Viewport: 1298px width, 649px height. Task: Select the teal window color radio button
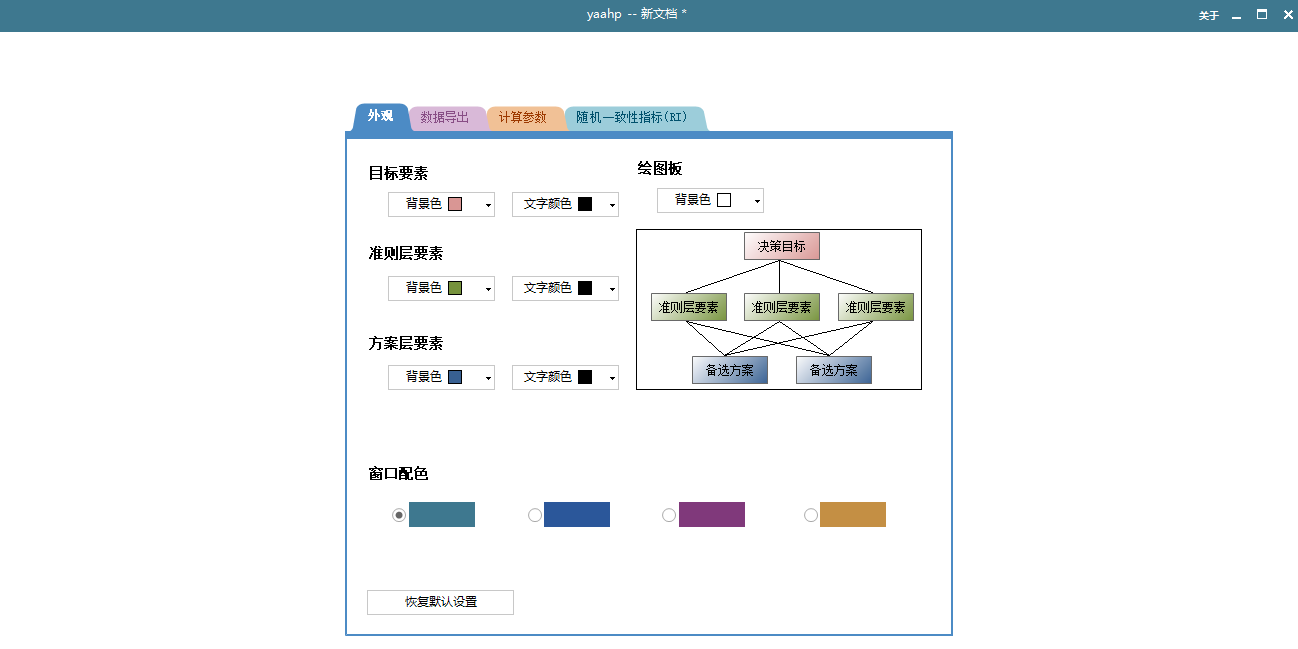click(399, 515)
